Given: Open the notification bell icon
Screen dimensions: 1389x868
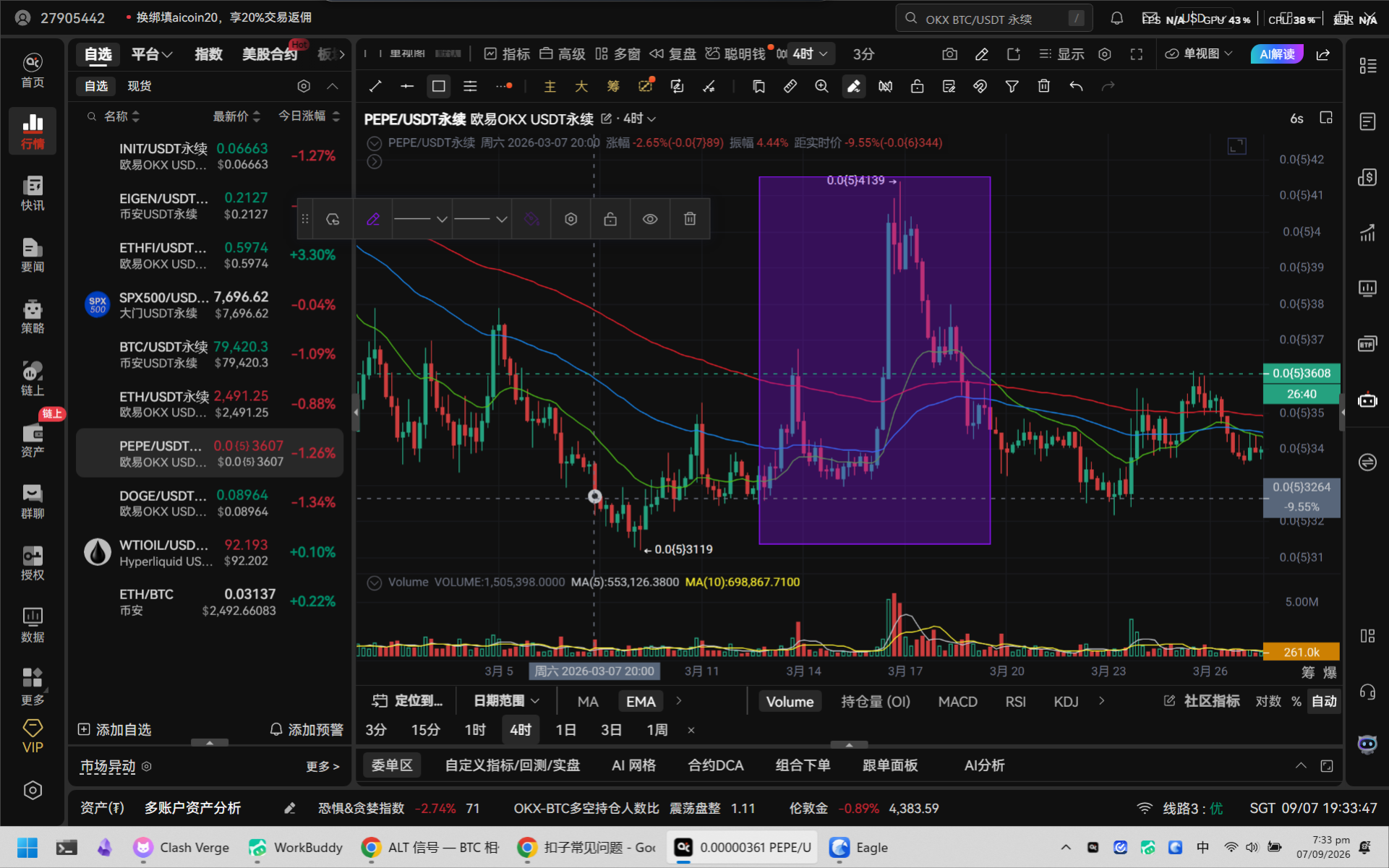Looking at the screenshot, I should [x=1117, y=19].
